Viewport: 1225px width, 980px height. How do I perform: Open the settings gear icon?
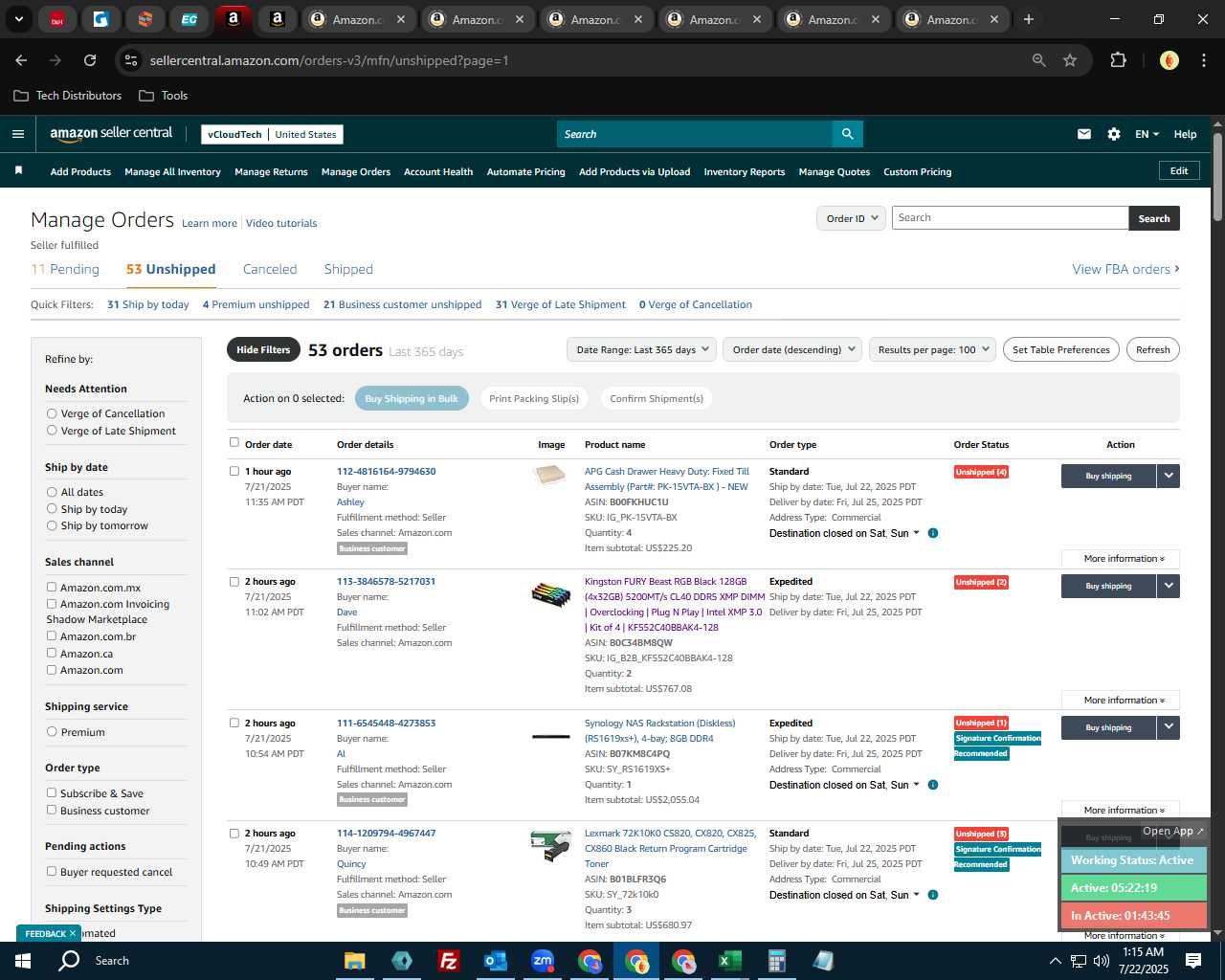(x=1114, y=134)
